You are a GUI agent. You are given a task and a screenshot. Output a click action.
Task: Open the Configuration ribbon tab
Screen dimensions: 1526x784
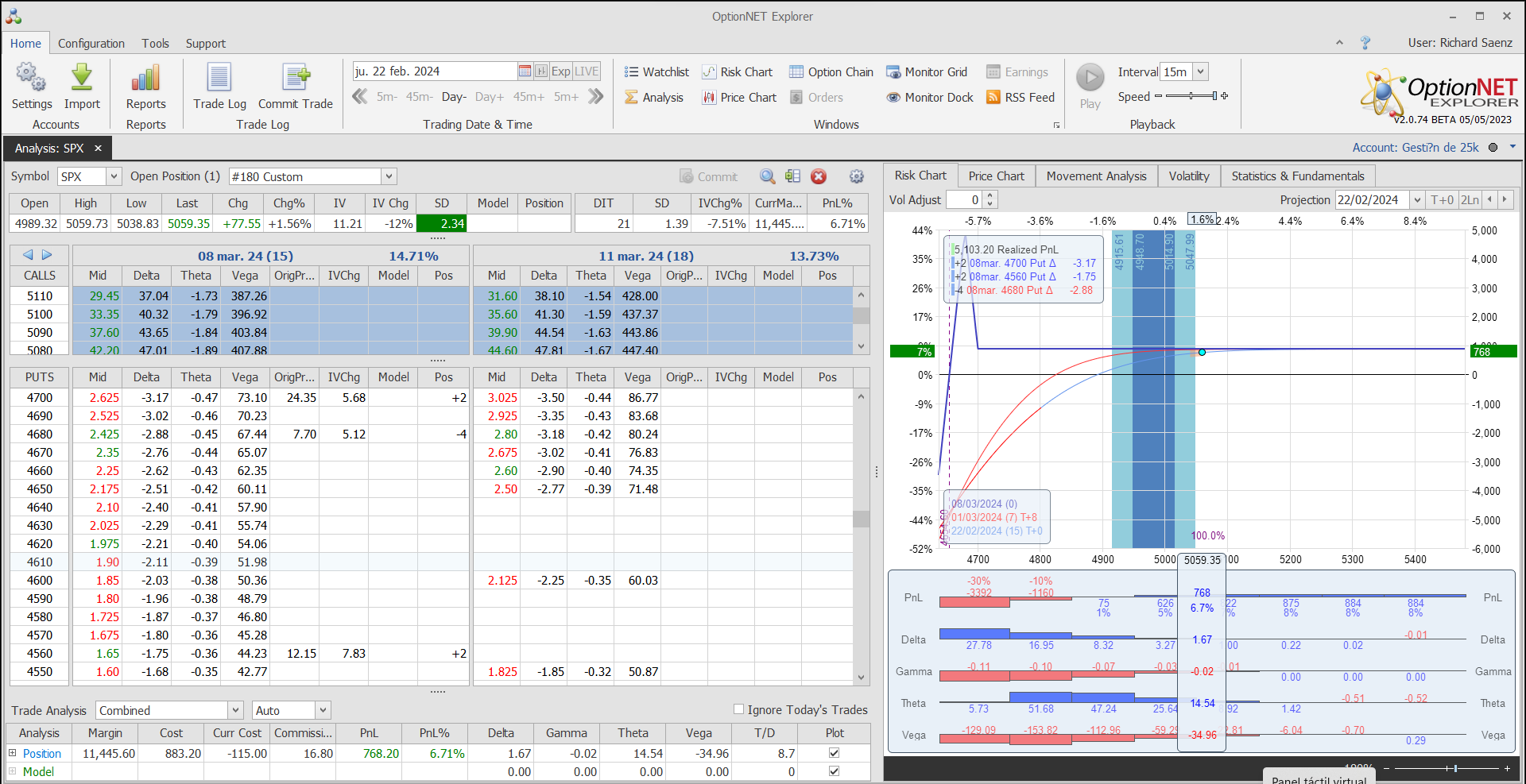pyautogui.click(x=91, y=44)
